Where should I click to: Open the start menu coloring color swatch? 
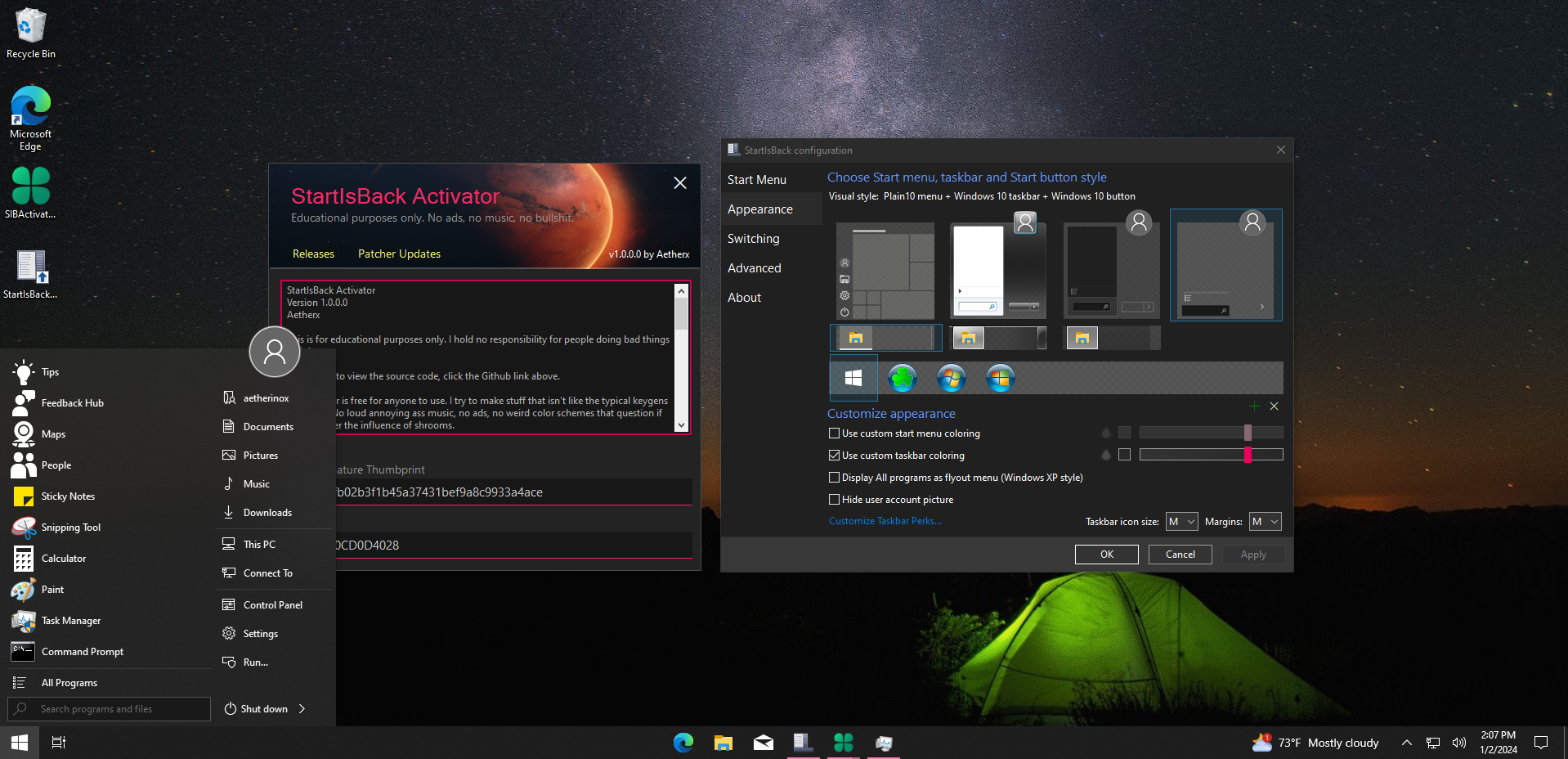click(x=1125, y=433)
